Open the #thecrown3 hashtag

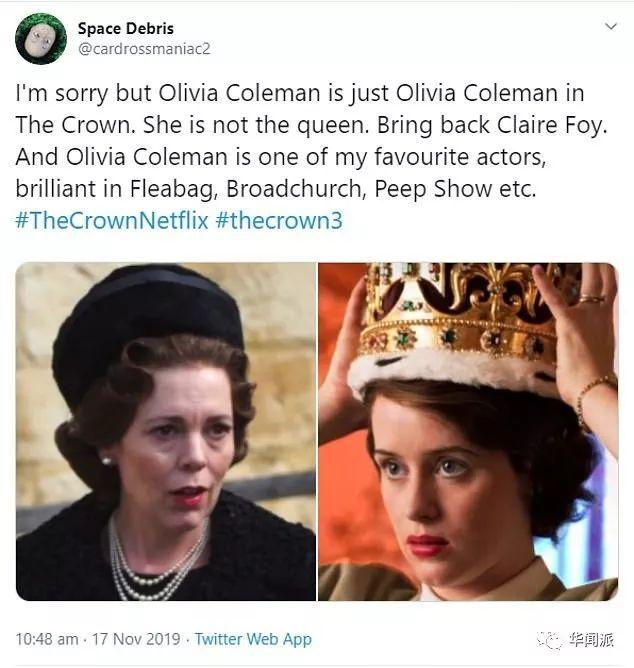[x=278, y=220]
